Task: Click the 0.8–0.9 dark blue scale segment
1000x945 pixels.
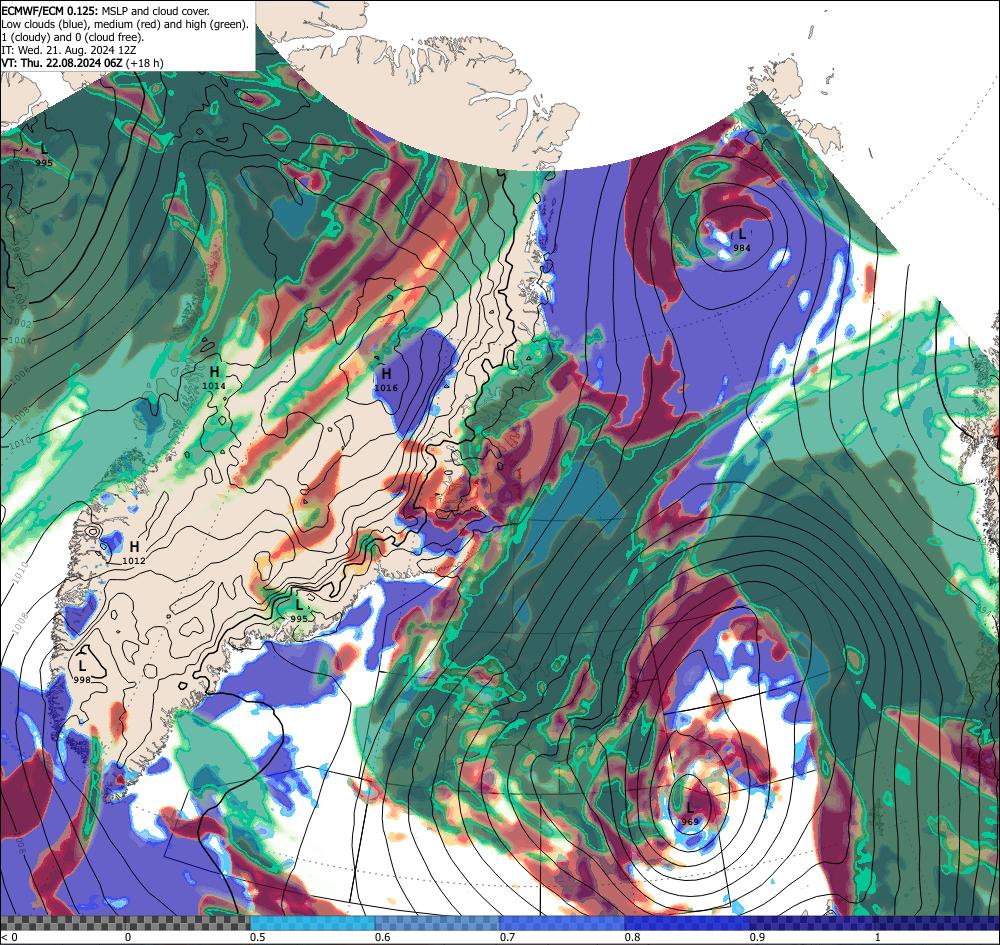Action: click(x=688, y=923)
